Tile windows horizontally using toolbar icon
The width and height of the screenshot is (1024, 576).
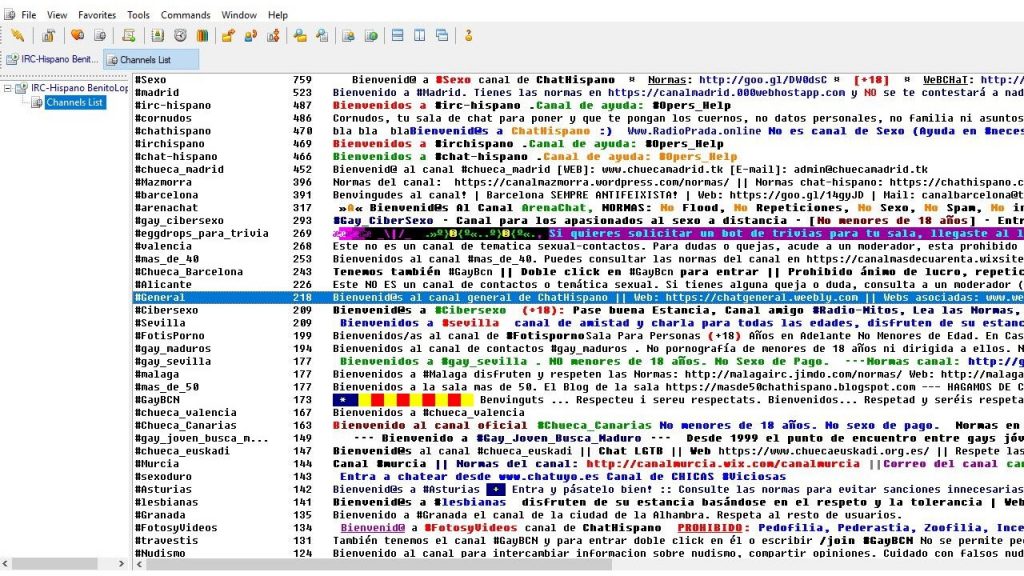click(x=397, y=35)
